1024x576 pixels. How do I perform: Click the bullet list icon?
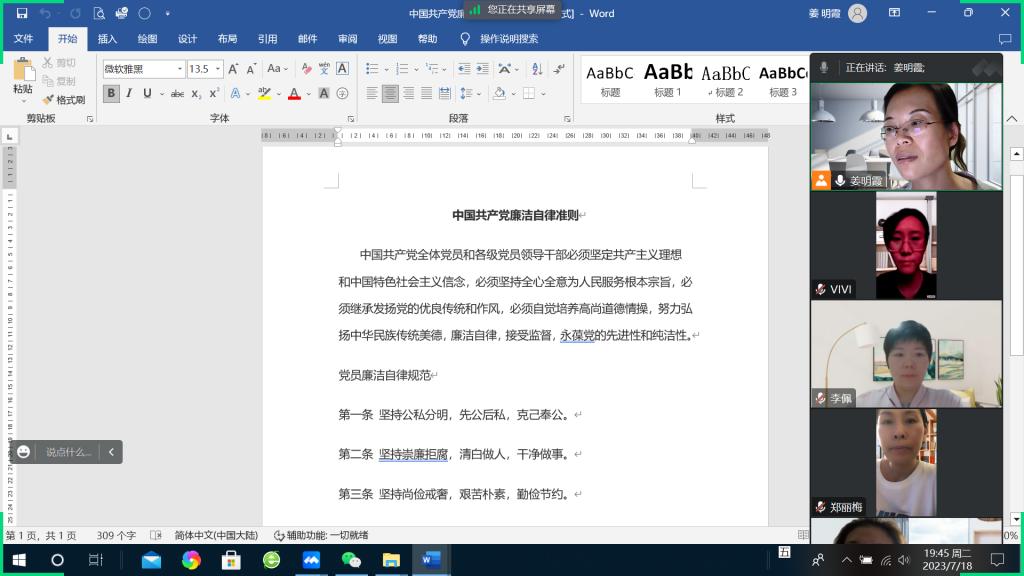point(372,69)
